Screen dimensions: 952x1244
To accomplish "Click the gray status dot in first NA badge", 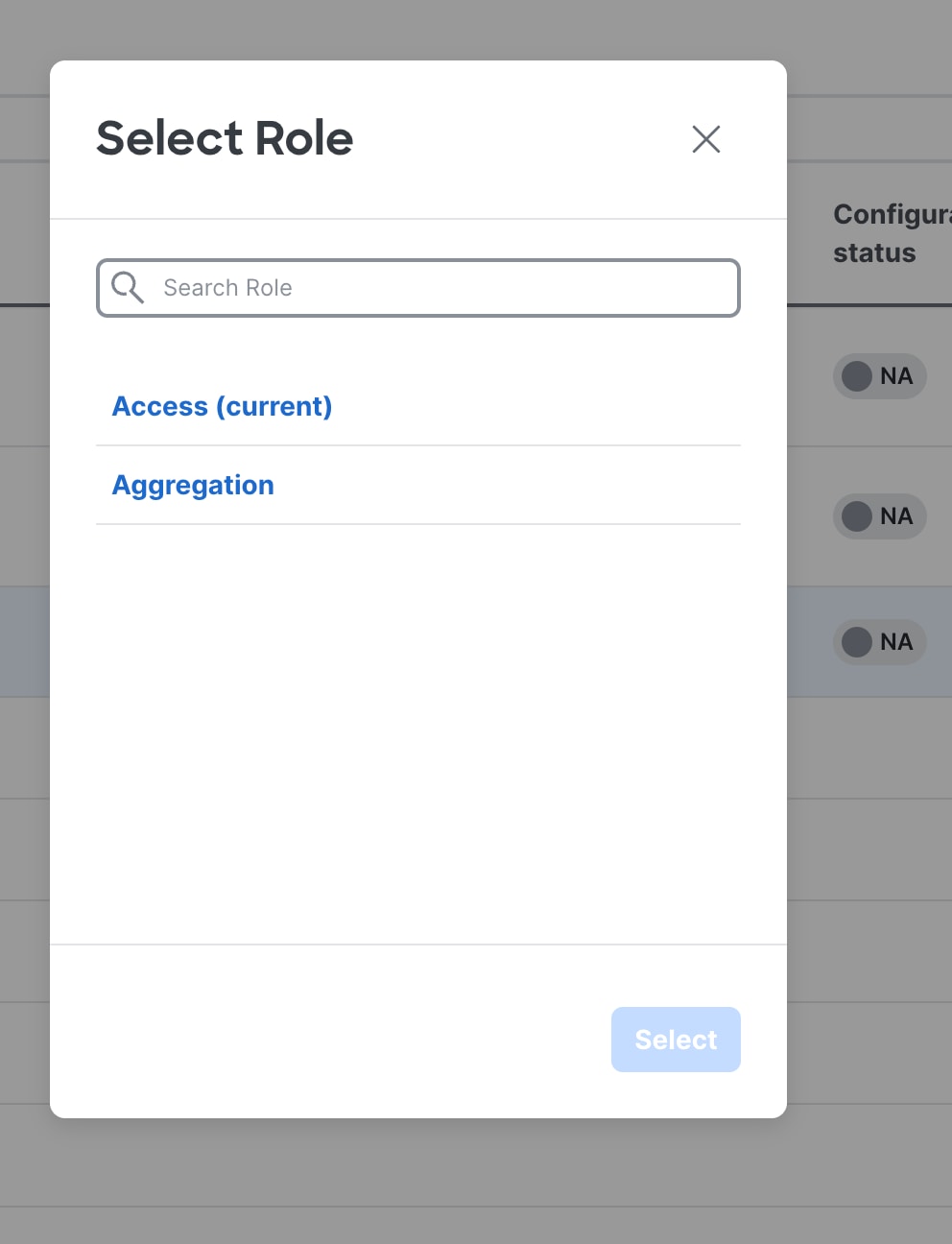I will pos(857,376).
